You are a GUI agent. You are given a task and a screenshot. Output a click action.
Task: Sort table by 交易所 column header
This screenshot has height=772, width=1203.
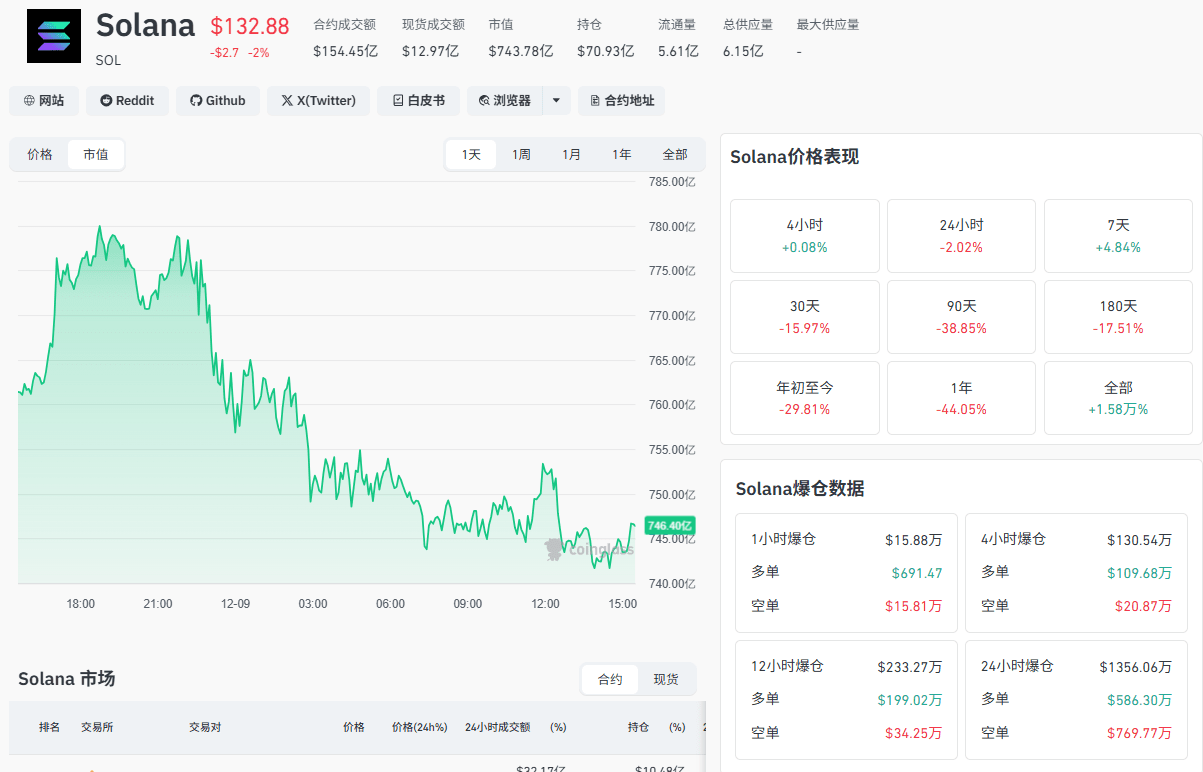point(97,727)
